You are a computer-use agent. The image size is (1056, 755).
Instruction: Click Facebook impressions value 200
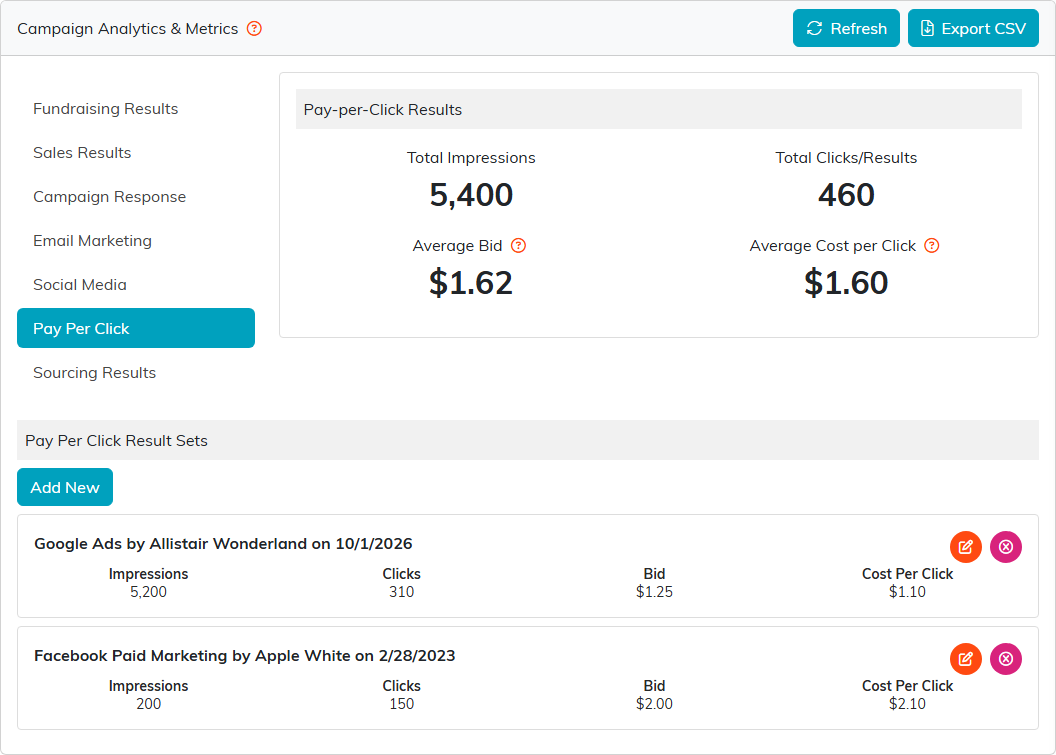tap(148, 704)
